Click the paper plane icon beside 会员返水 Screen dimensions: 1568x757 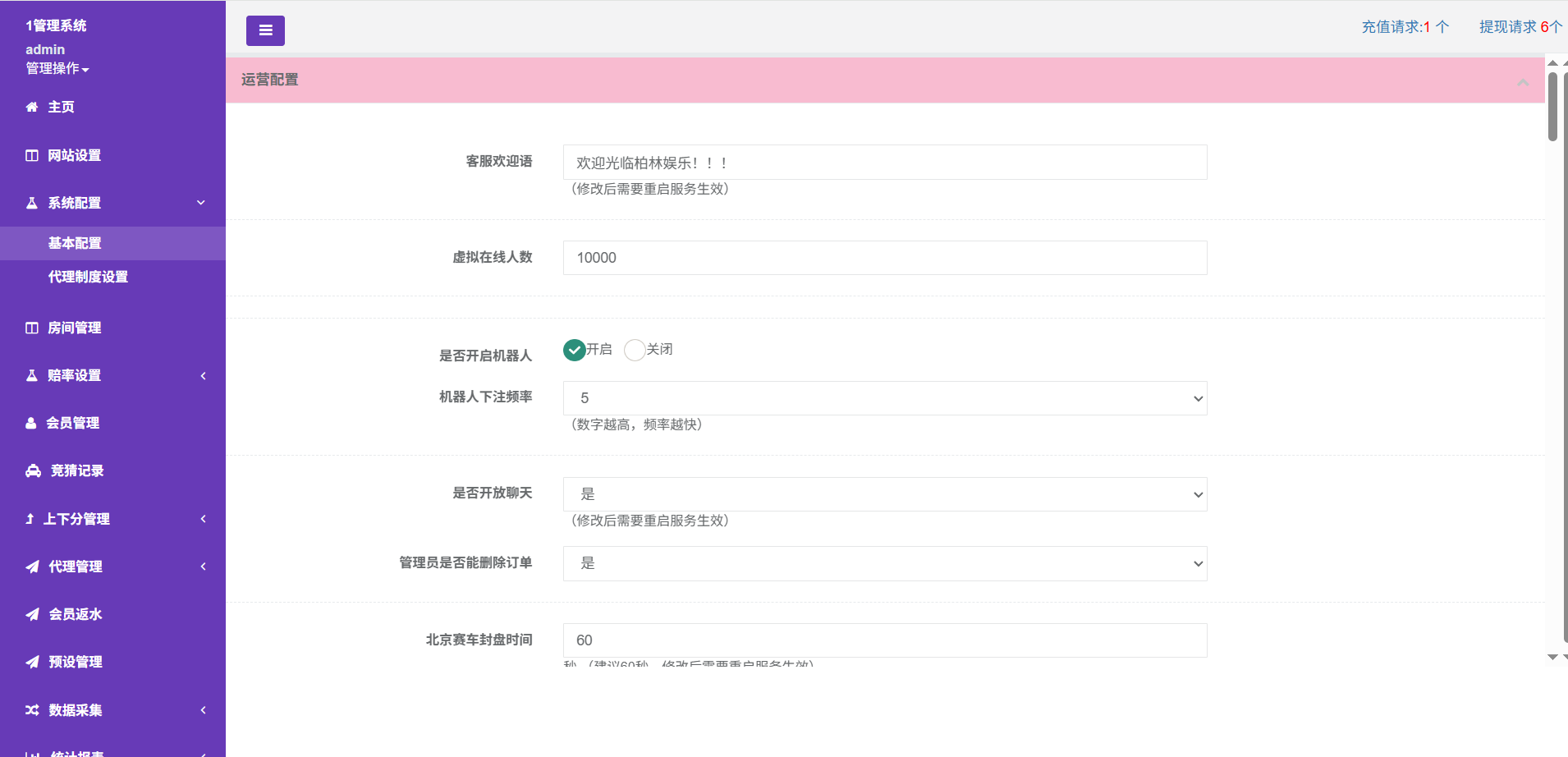click(x=32, y=614)
